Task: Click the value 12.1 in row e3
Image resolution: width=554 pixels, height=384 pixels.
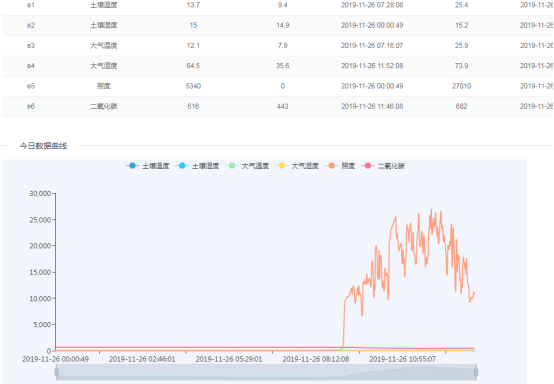Action: (x=193, y=45)
